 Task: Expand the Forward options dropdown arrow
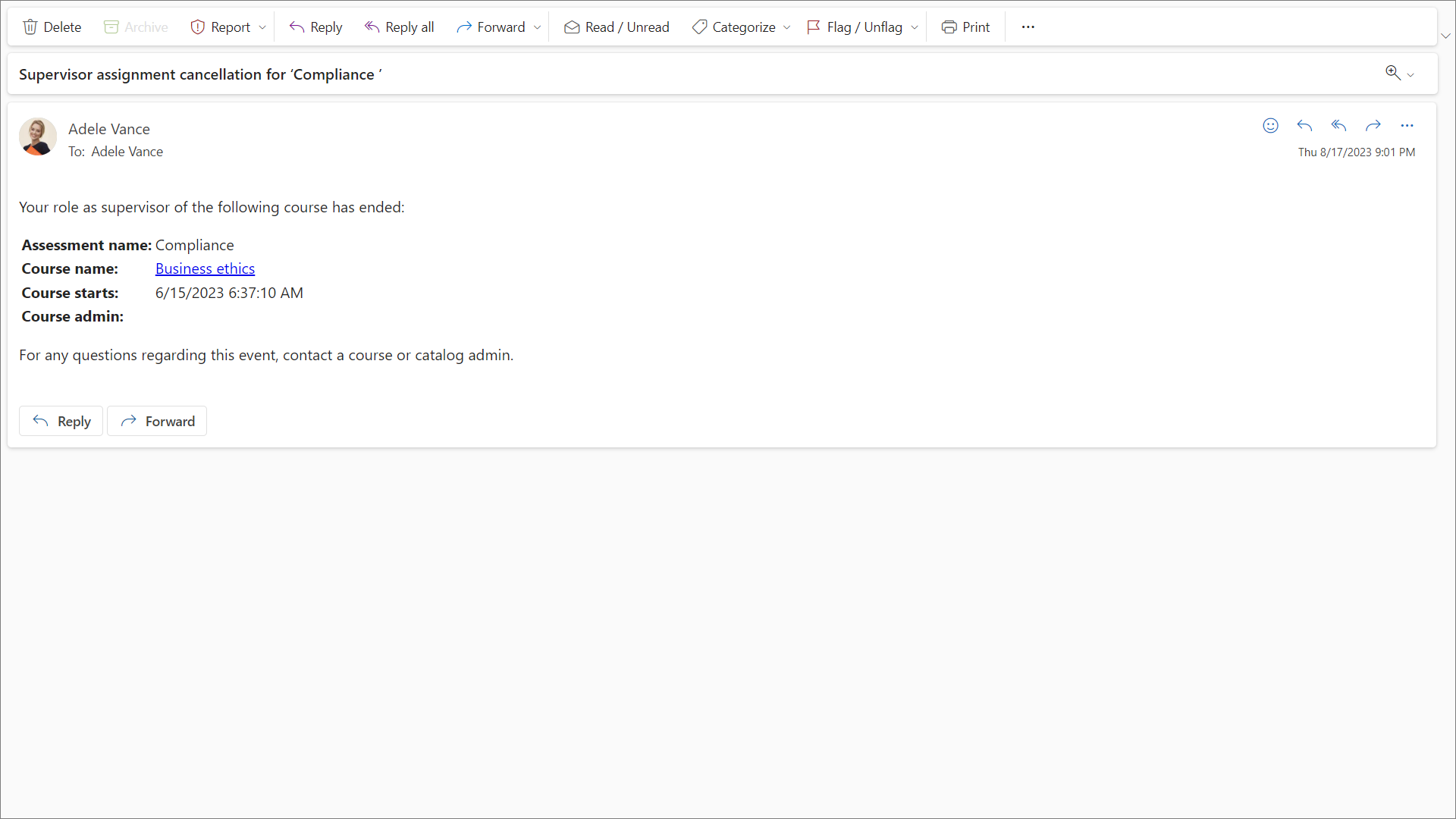click(x=538, y=27)
